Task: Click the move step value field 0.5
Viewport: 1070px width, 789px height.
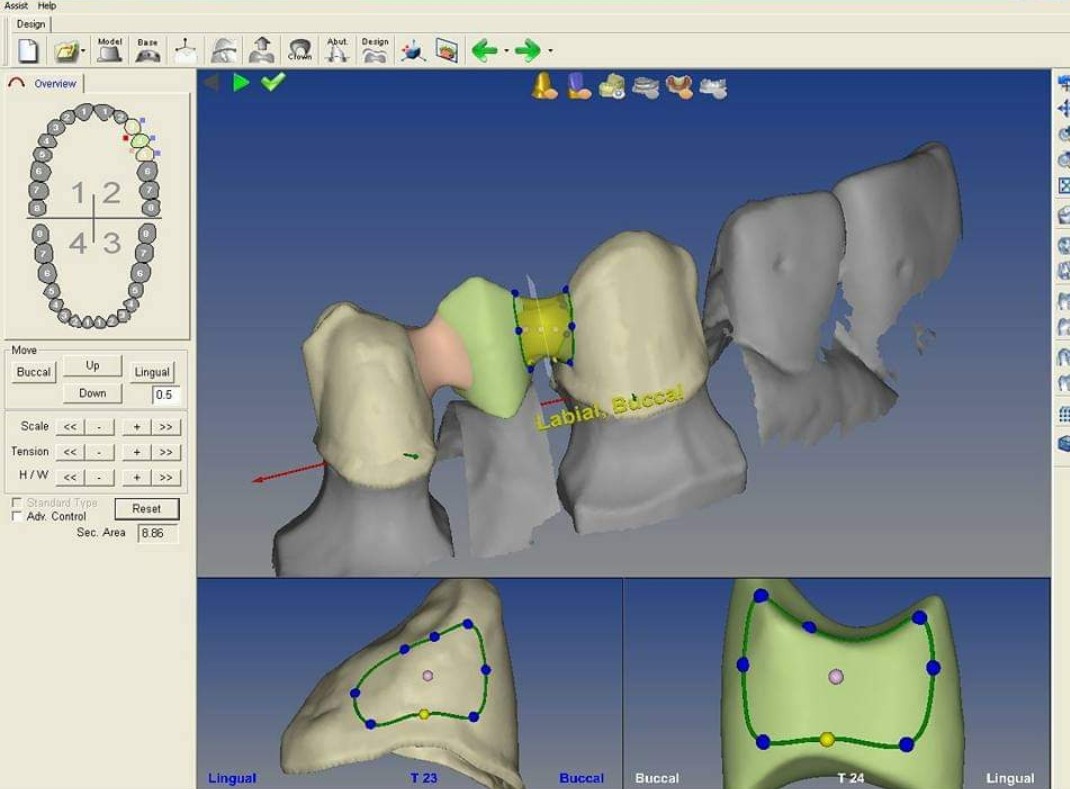Action: pos(165,395)
